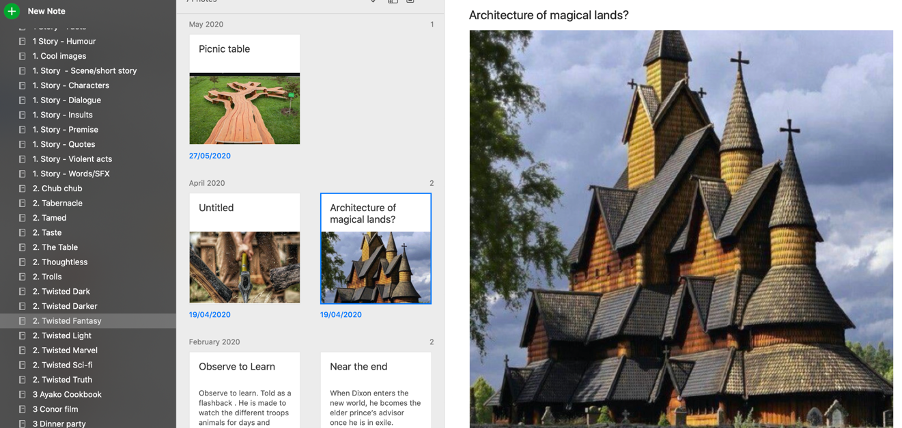
Task: Click notebook icon beside 2. Tamed
Action: click(22, 218)
